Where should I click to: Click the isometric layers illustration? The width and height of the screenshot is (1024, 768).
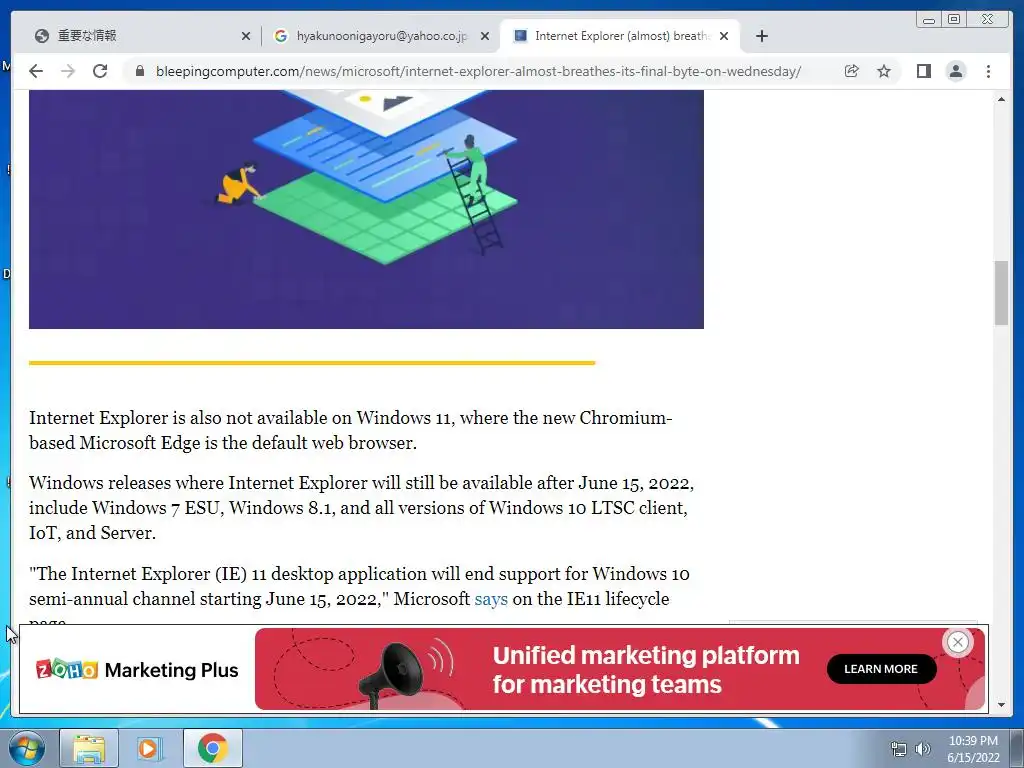(366, 209)
